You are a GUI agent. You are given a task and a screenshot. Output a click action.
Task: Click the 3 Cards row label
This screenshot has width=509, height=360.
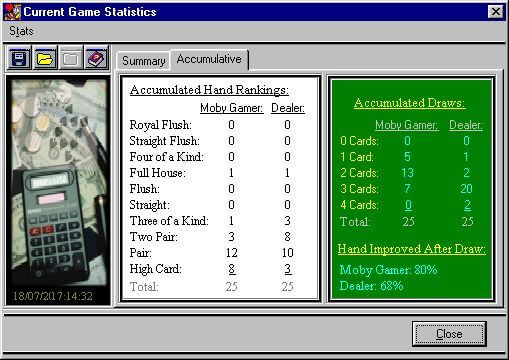click(x=359, y=189)
